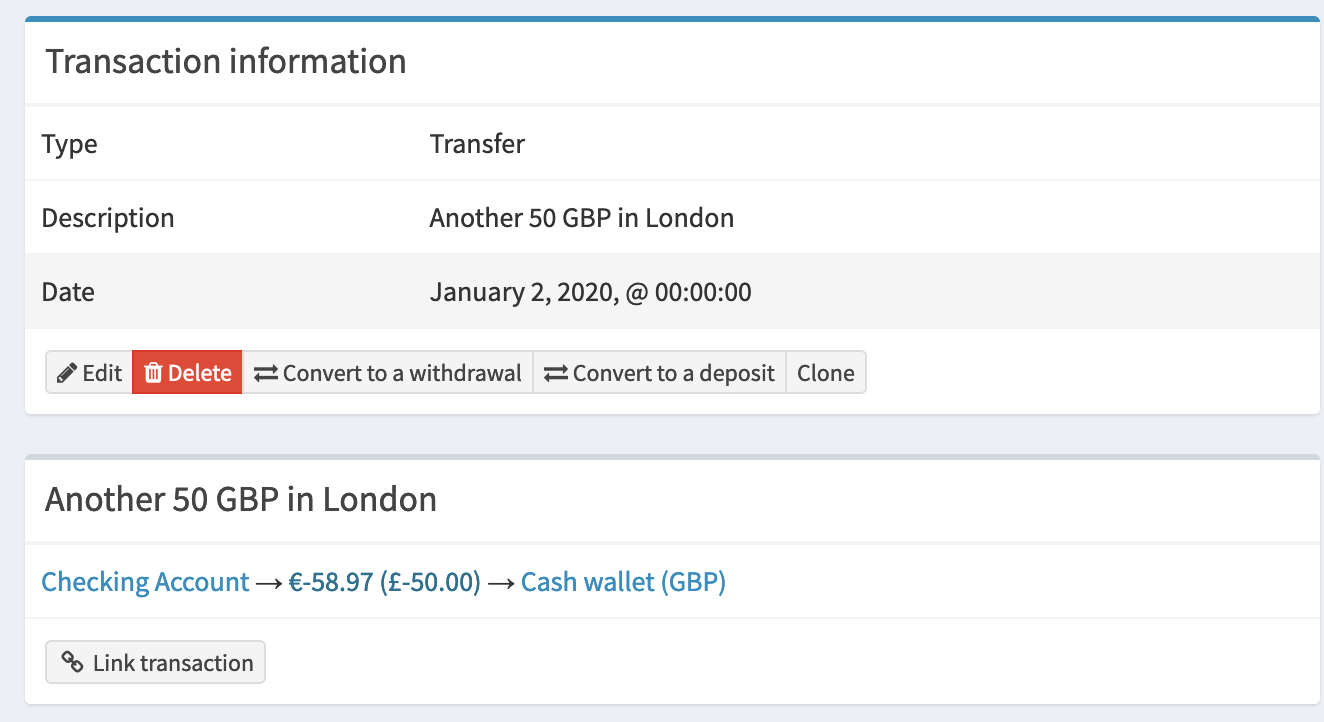This screenshot has height=722, width=1324.
Task: Click the January 2, 2020 date text
Action: pos(590,291)
